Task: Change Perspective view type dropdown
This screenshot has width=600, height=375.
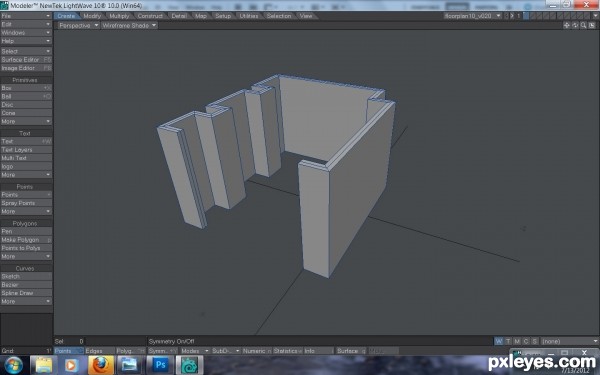Action: click(x=79, y=25)
